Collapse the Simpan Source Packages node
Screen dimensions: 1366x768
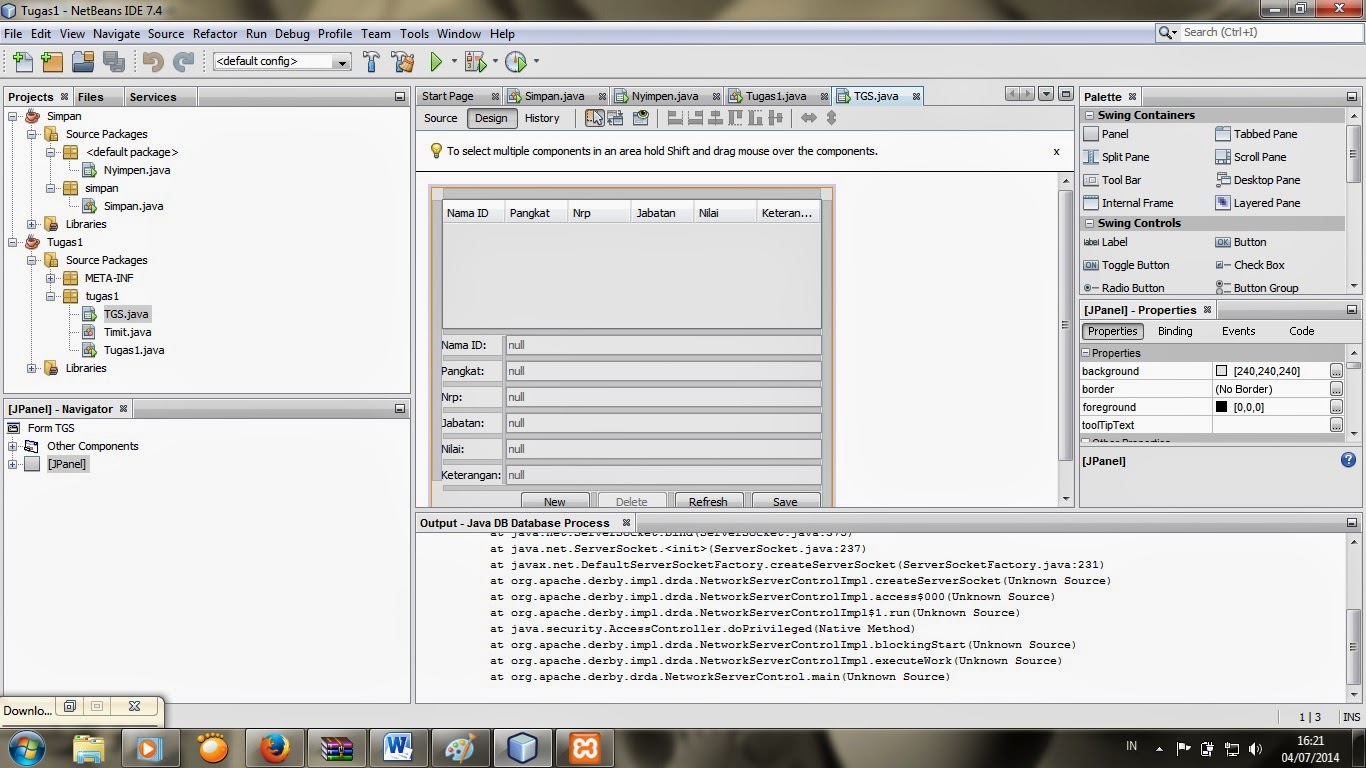(x=33, y=134)
